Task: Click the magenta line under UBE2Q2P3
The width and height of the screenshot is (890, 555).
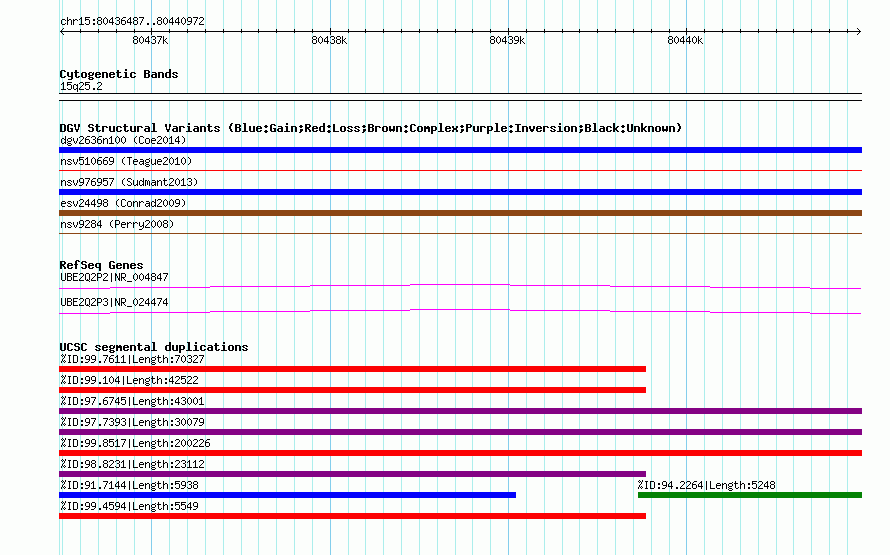Action: point(460,312)
